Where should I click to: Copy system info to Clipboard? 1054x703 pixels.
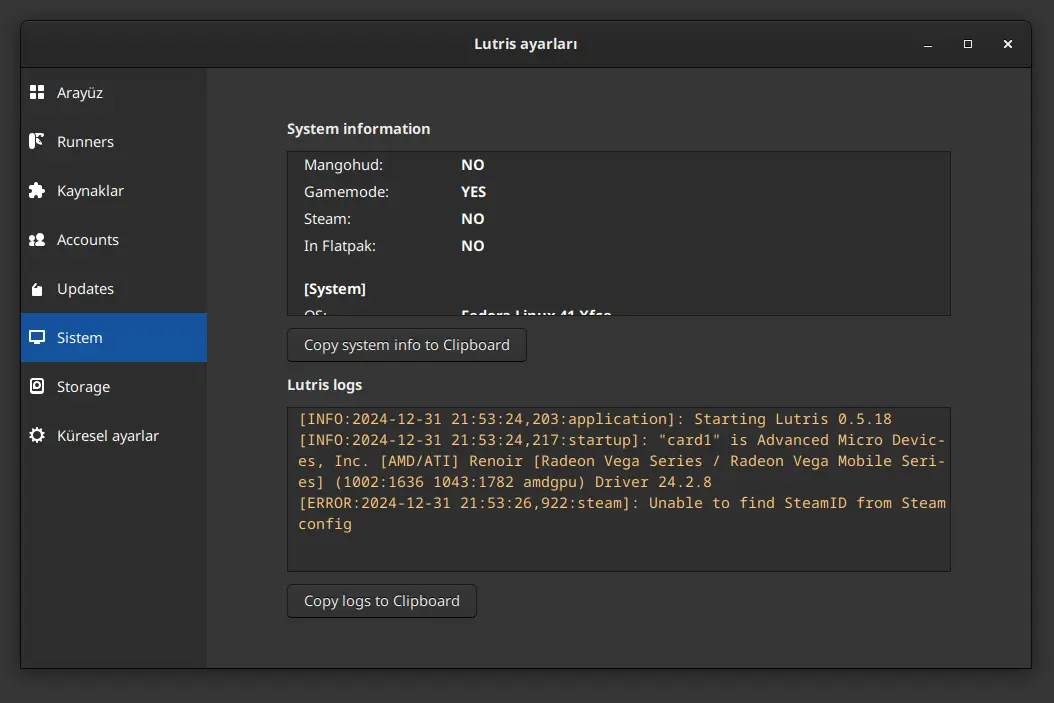pyautogui.click(x=407, y=345)
